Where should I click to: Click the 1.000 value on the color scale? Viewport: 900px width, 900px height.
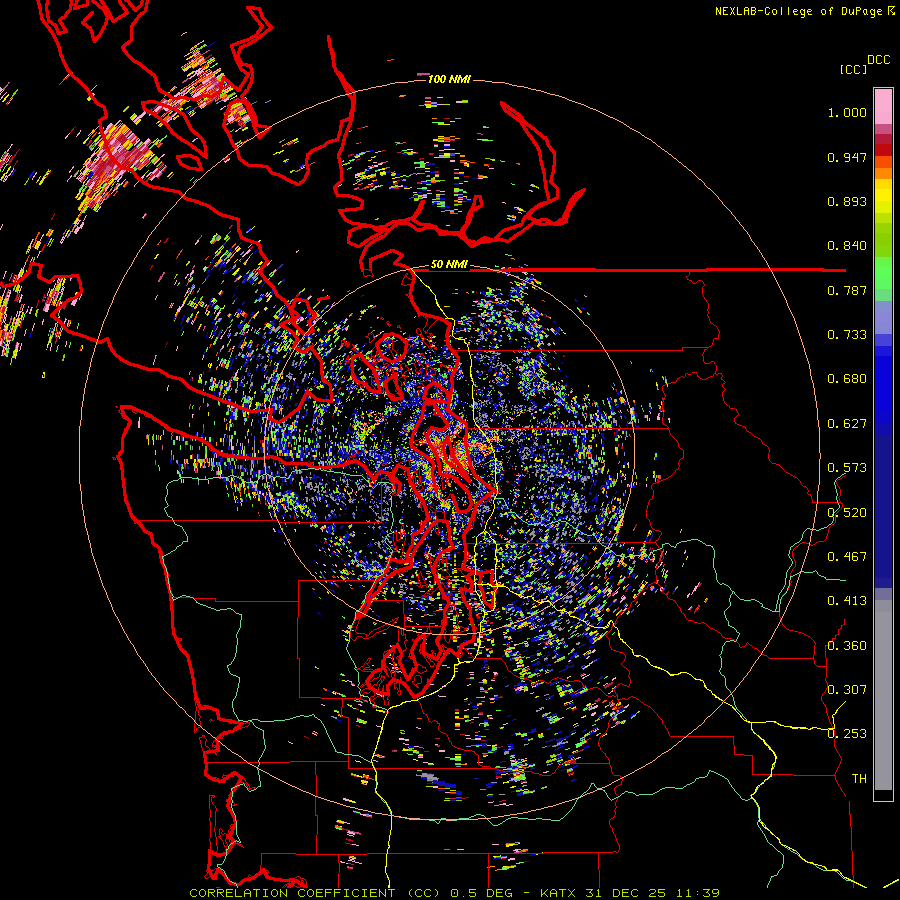click(847, 112)
